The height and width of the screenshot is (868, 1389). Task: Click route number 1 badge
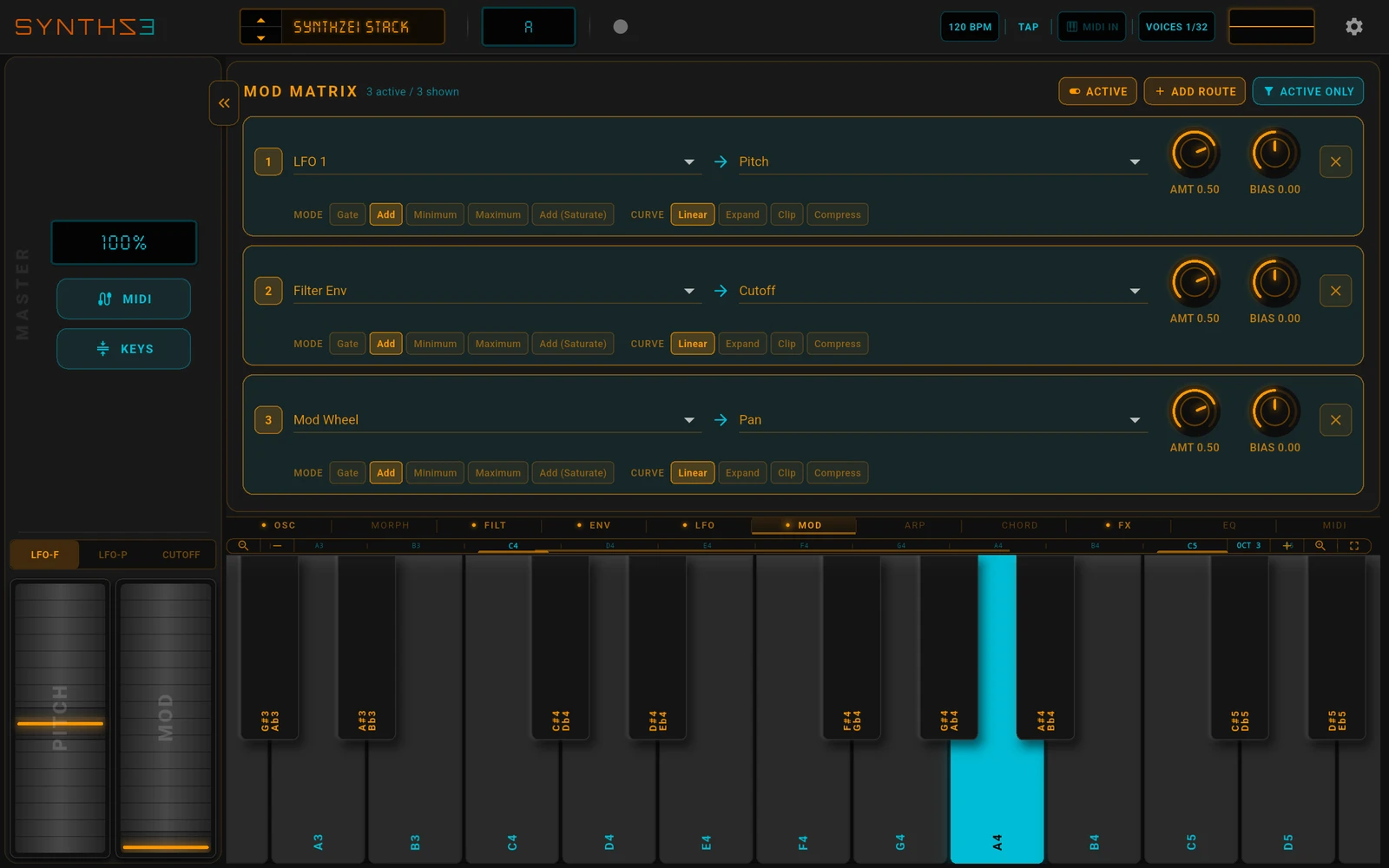coord(268,161)
